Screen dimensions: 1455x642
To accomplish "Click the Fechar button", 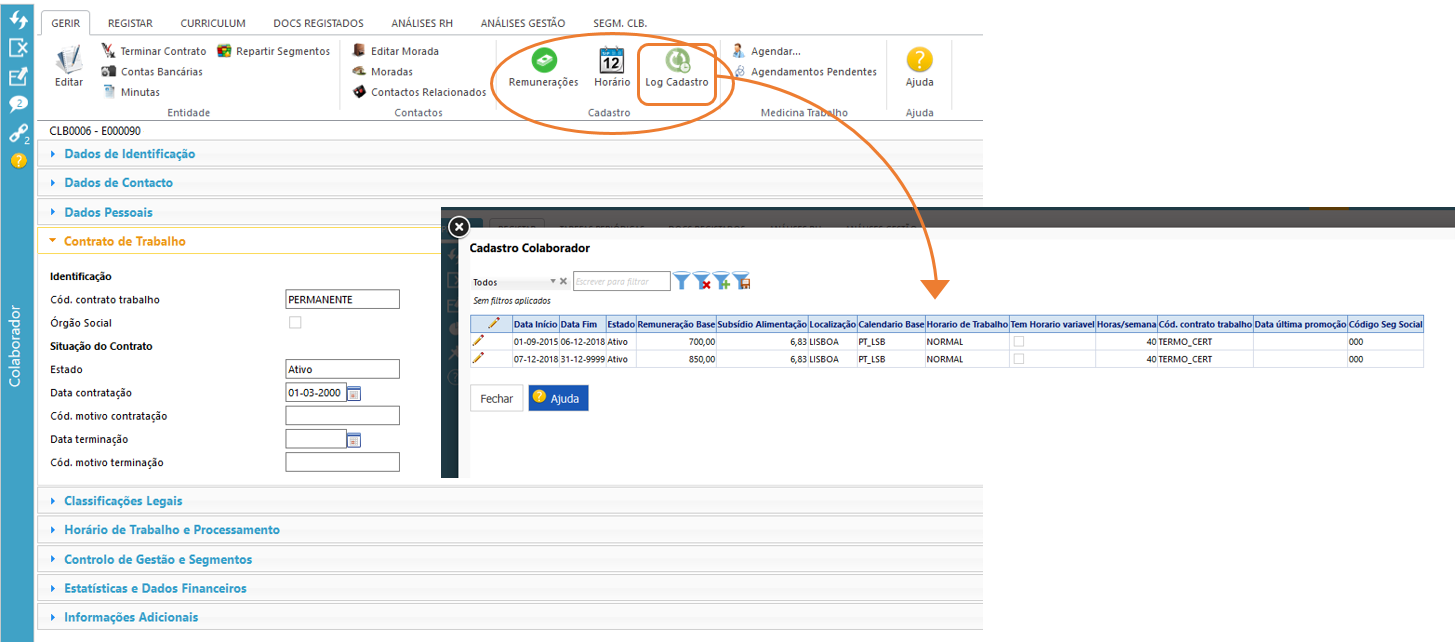I will [x=496, y=398].
